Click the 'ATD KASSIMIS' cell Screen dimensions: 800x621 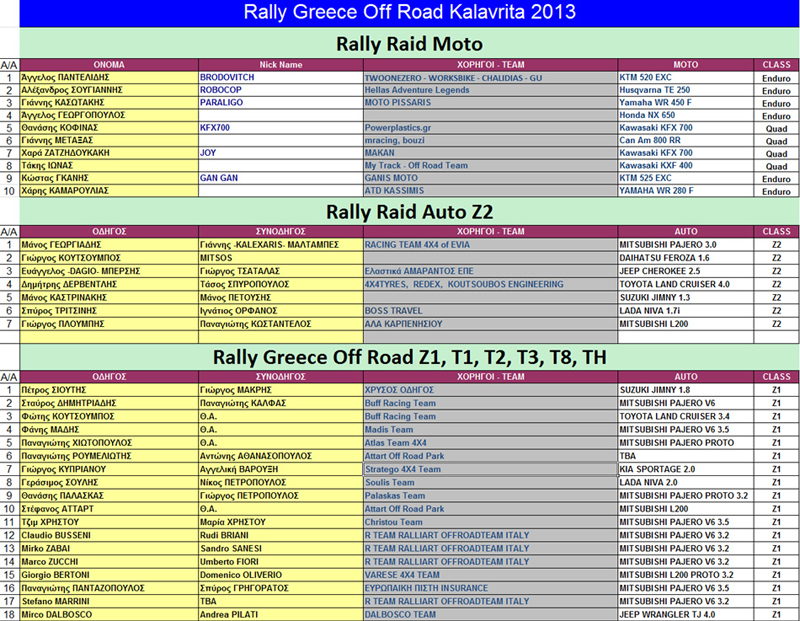pos(490,191)
